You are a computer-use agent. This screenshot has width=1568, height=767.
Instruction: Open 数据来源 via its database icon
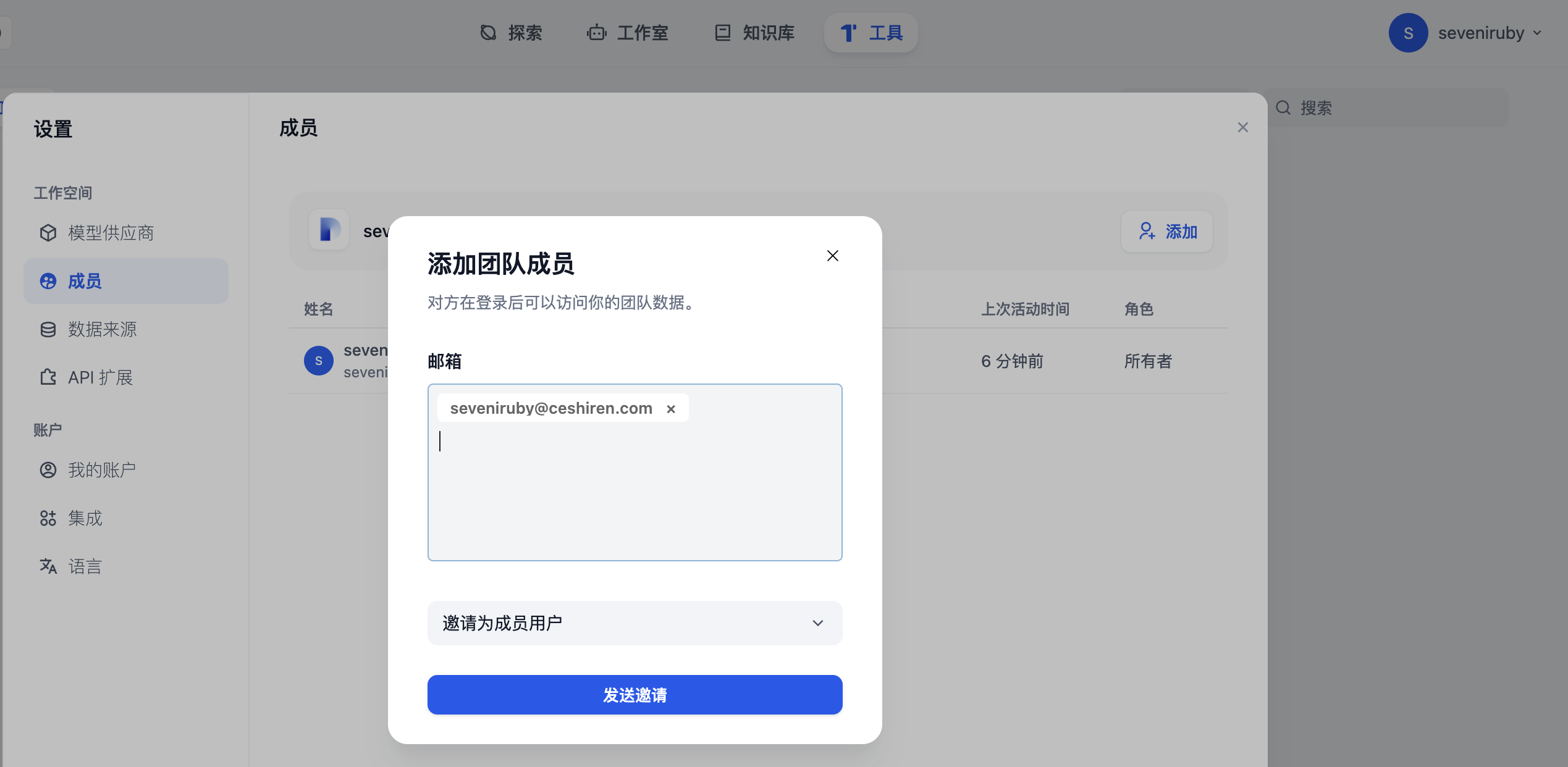(48, 329)
